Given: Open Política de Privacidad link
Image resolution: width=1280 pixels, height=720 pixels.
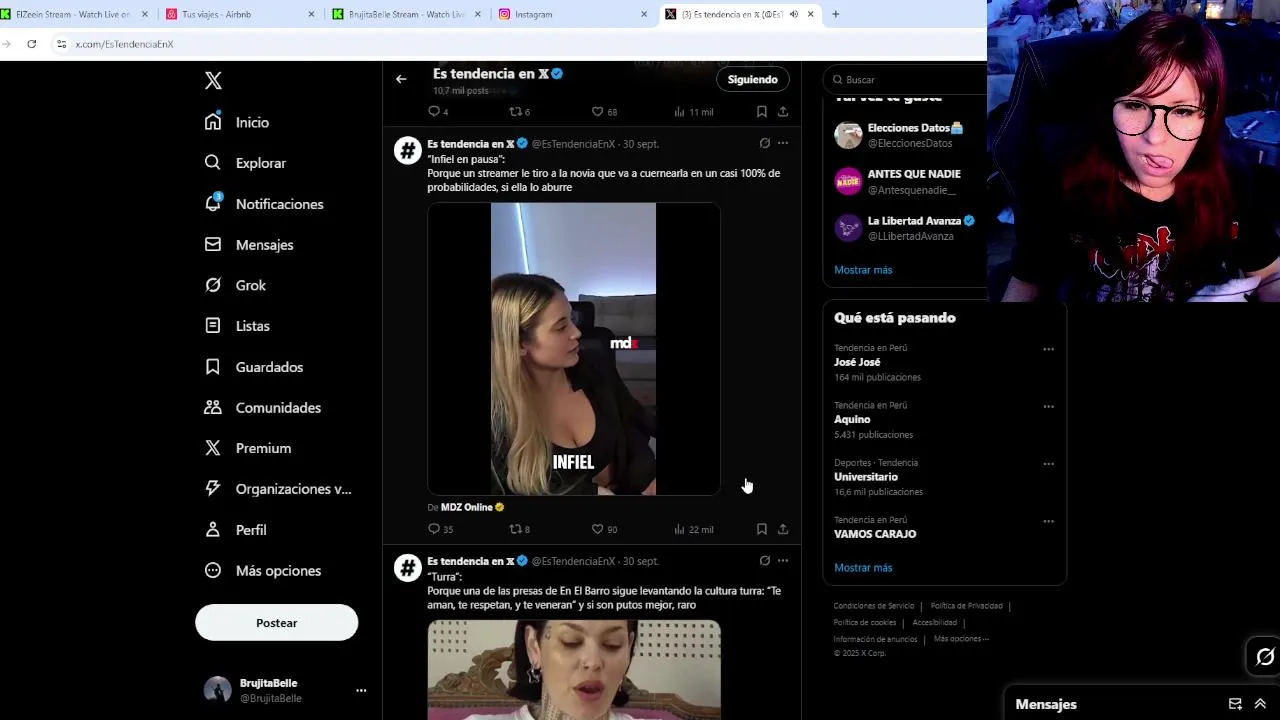Looking at the screenshot, I should tap(966, 606).
